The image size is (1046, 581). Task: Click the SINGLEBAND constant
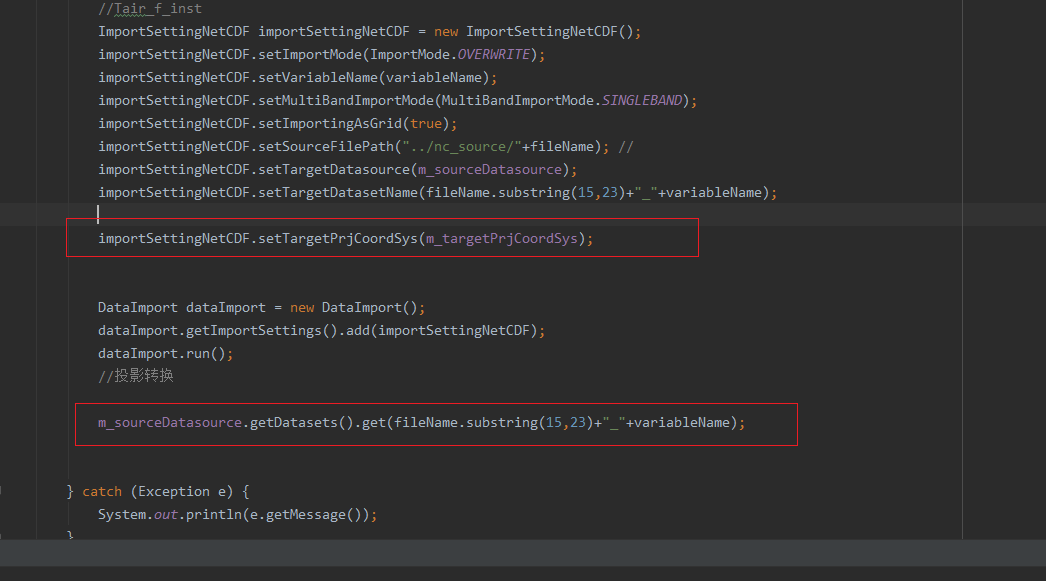tap(642, 100)
